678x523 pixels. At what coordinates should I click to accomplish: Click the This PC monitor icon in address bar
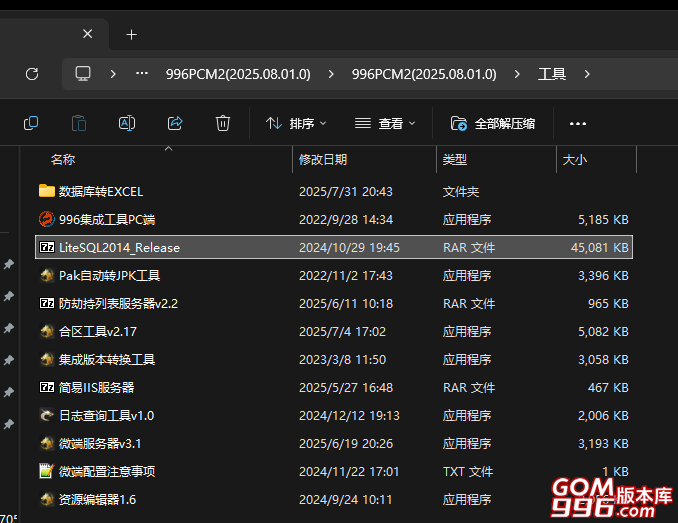click(83, 74)
